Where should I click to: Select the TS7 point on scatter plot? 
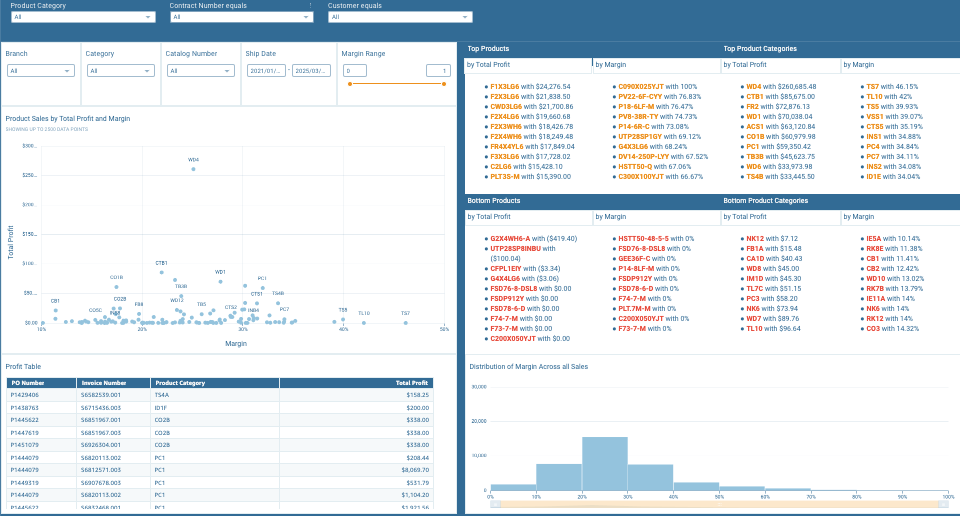[405, 323]
